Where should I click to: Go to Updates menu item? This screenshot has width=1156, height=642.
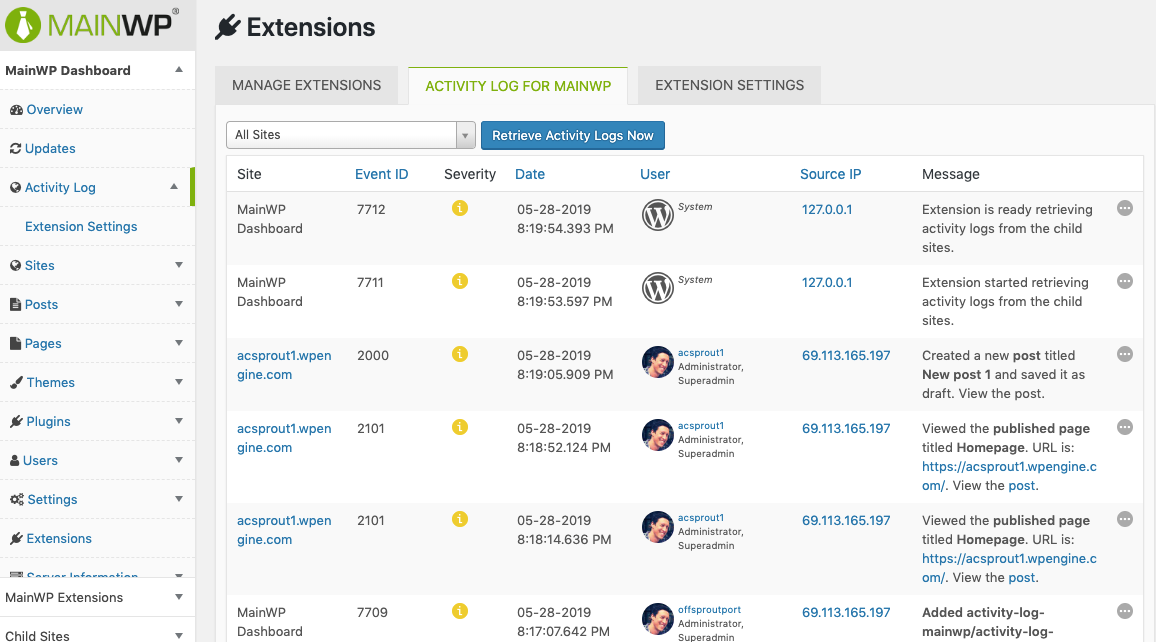(50, 148)
